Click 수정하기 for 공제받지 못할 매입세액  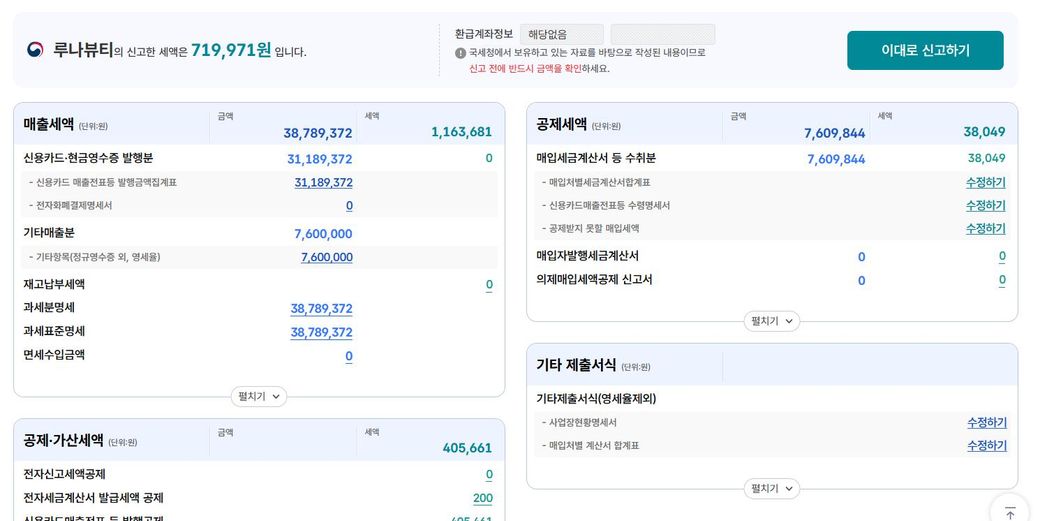985,229
